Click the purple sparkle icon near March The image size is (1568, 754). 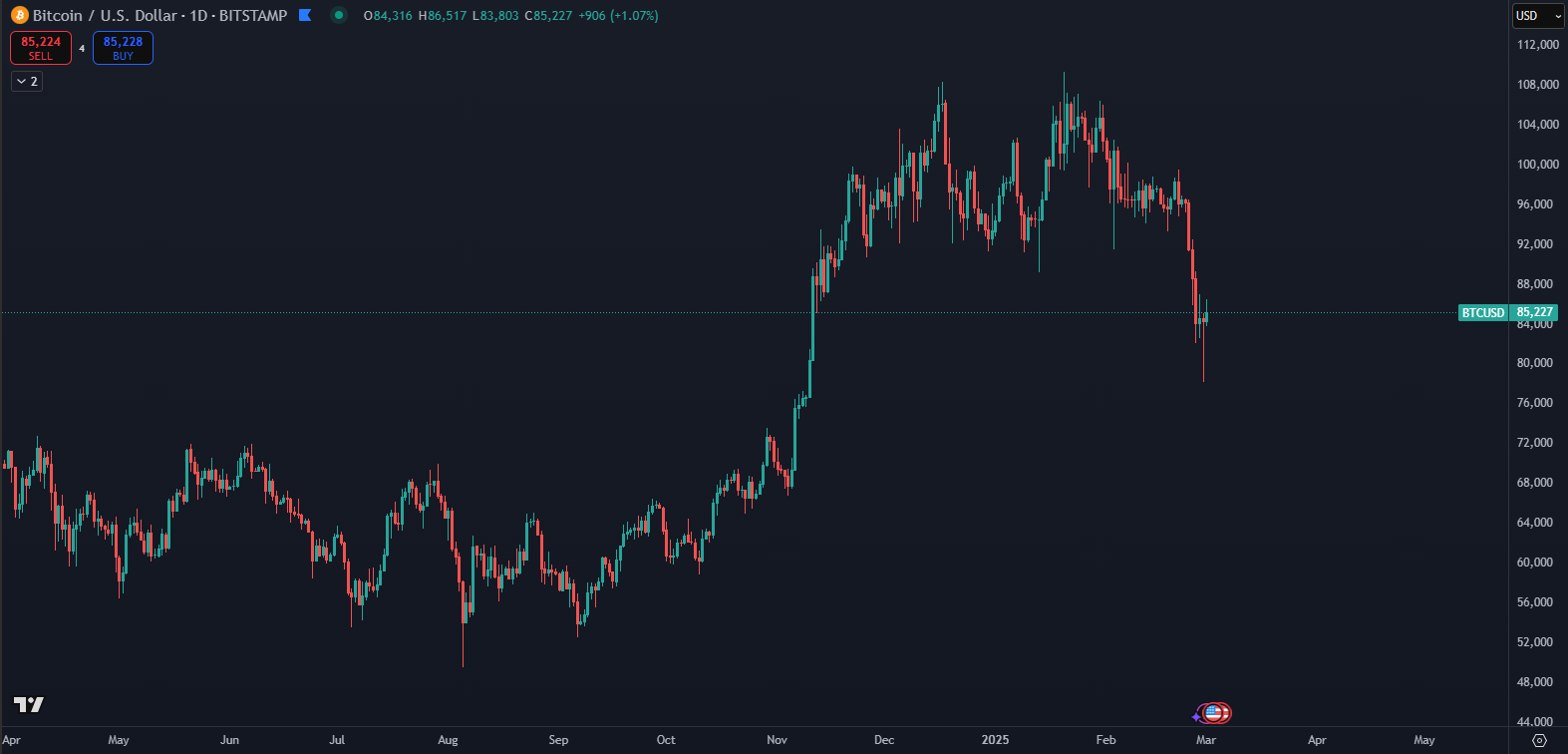click(x=1197, y=716)
